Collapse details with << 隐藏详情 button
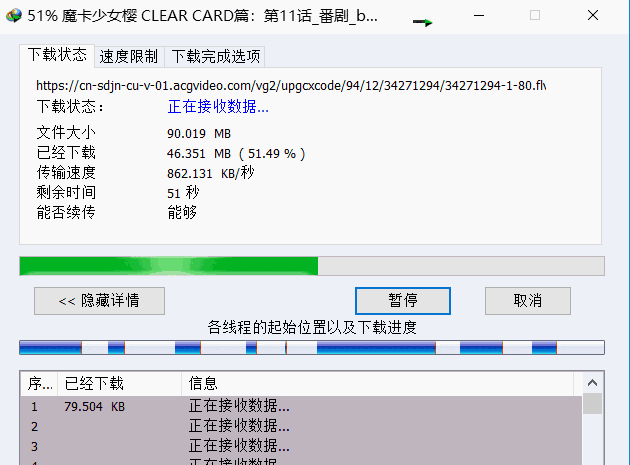 pyautogui.click(x=99, y=301)
